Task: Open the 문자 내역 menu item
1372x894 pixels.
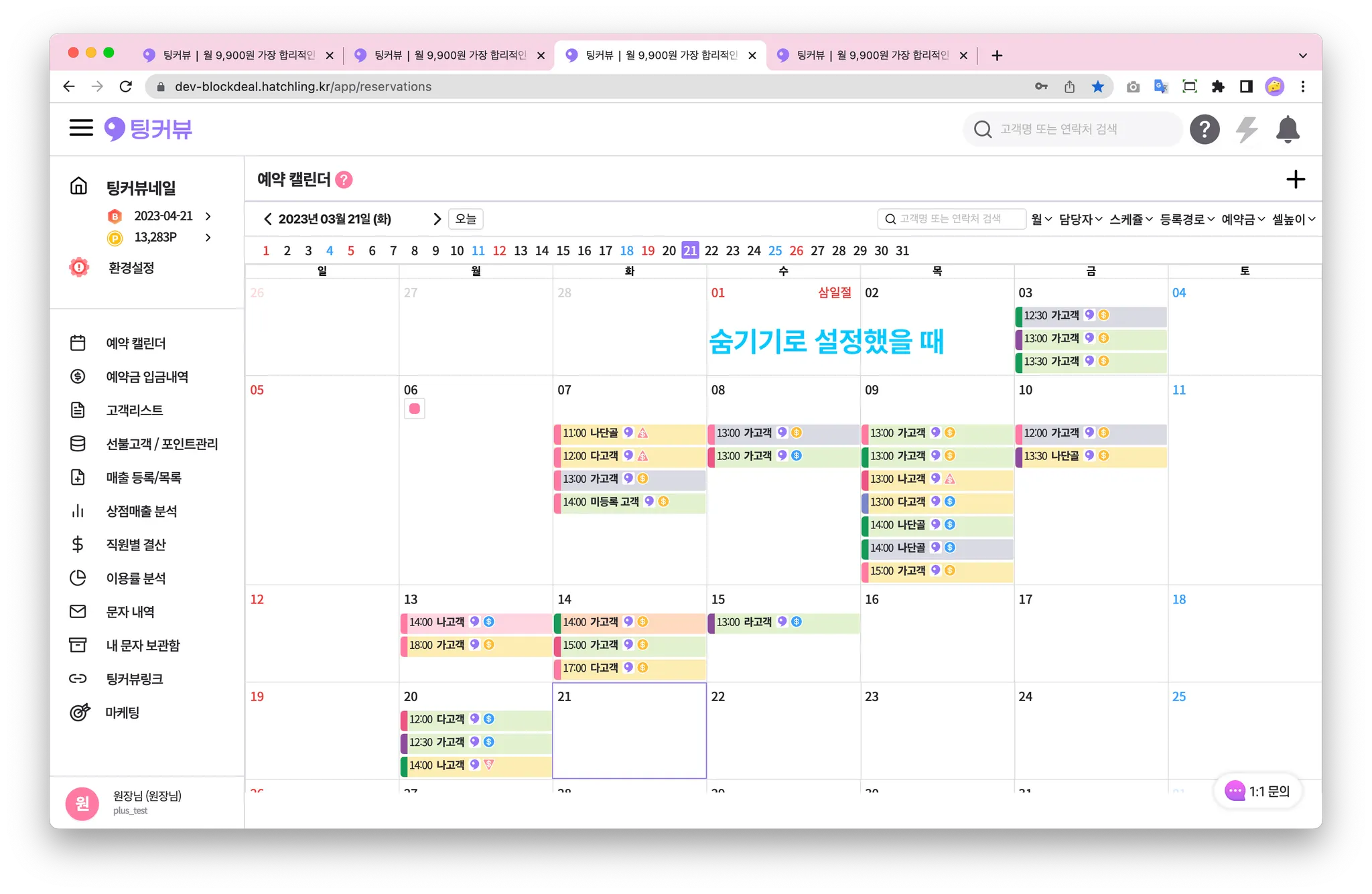Action: (x=130, y=611)
